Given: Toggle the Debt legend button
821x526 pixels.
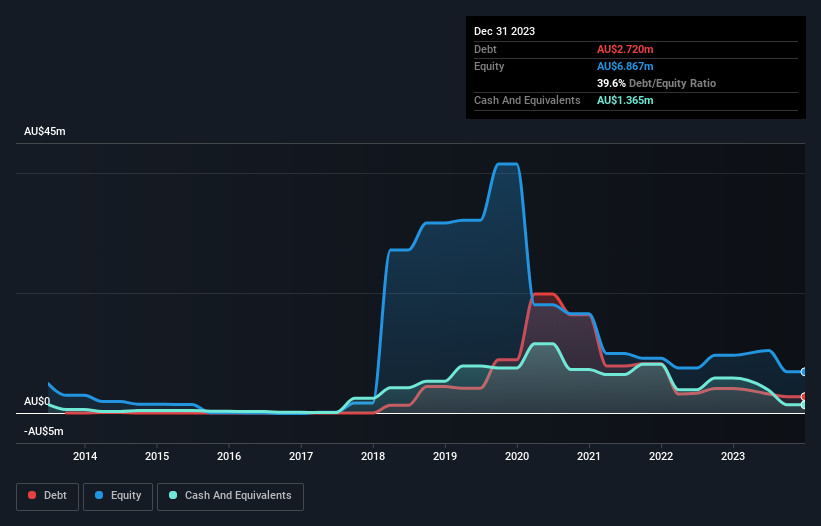Looking at the screenshot, I should point(48,496).
